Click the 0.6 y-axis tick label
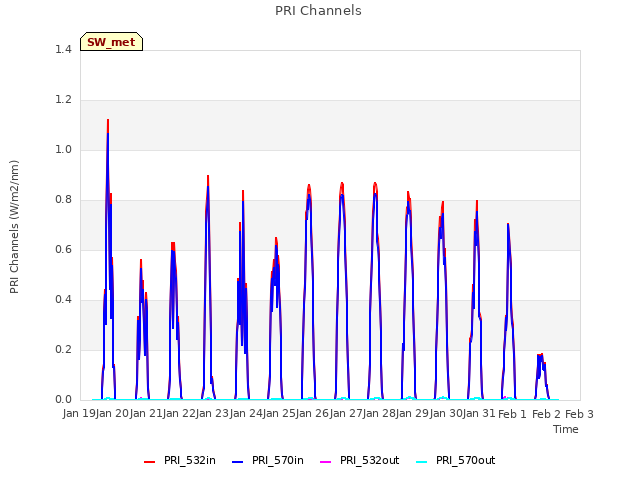 63,249
